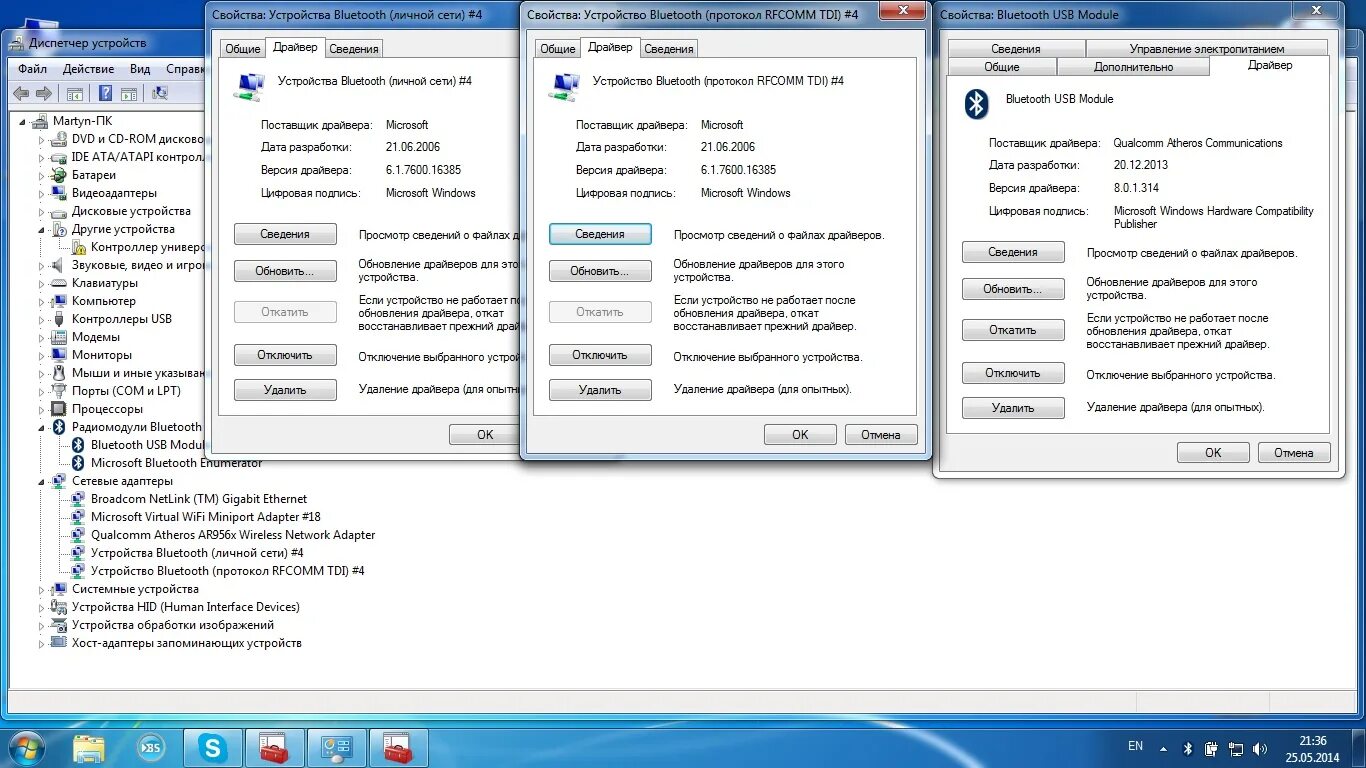Screen dimensions: 1366x768
Task: Click the scan for hardware changes toolbar icon
Action: pyautogui.click(x=160, y=93)
